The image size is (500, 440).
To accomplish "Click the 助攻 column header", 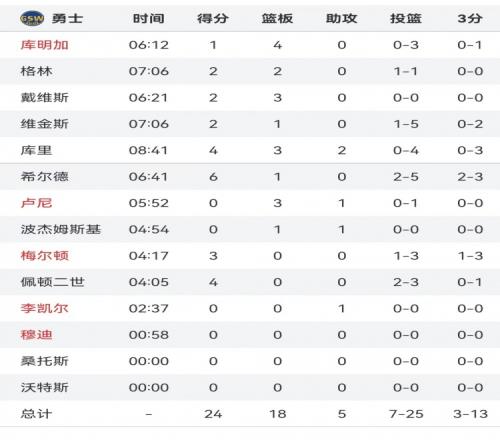I will [x=341, y=18].
